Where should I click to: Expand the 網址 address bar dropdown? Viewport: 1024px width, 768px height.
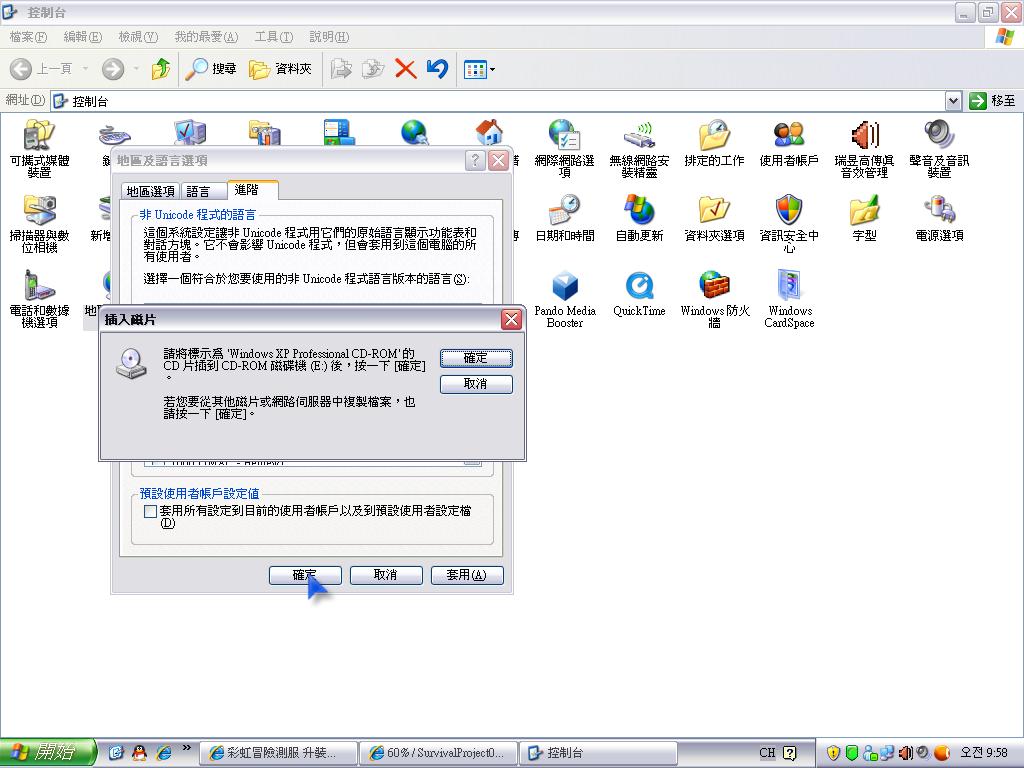pos(953,101)
